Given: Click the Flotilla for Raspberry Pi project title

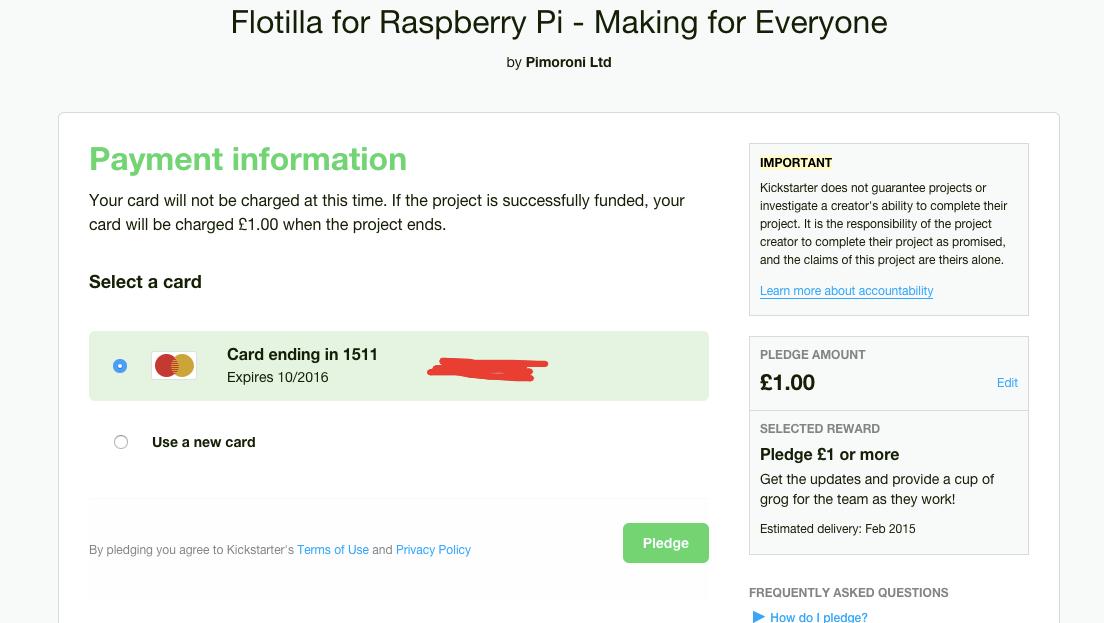Looking at the screenshot, I should [559, 22].
